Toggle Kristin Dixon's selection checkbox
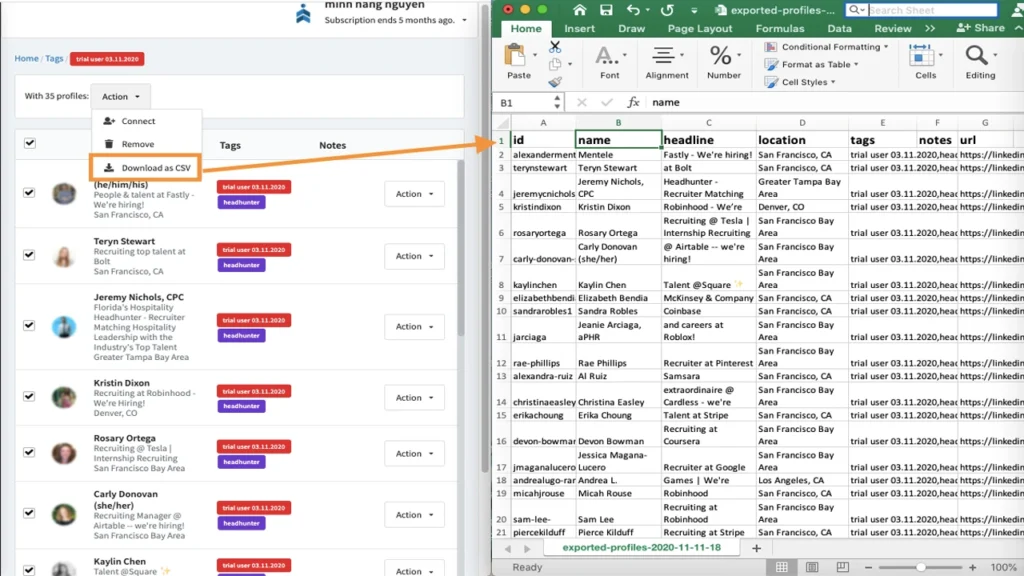 (x=29, y=397)
